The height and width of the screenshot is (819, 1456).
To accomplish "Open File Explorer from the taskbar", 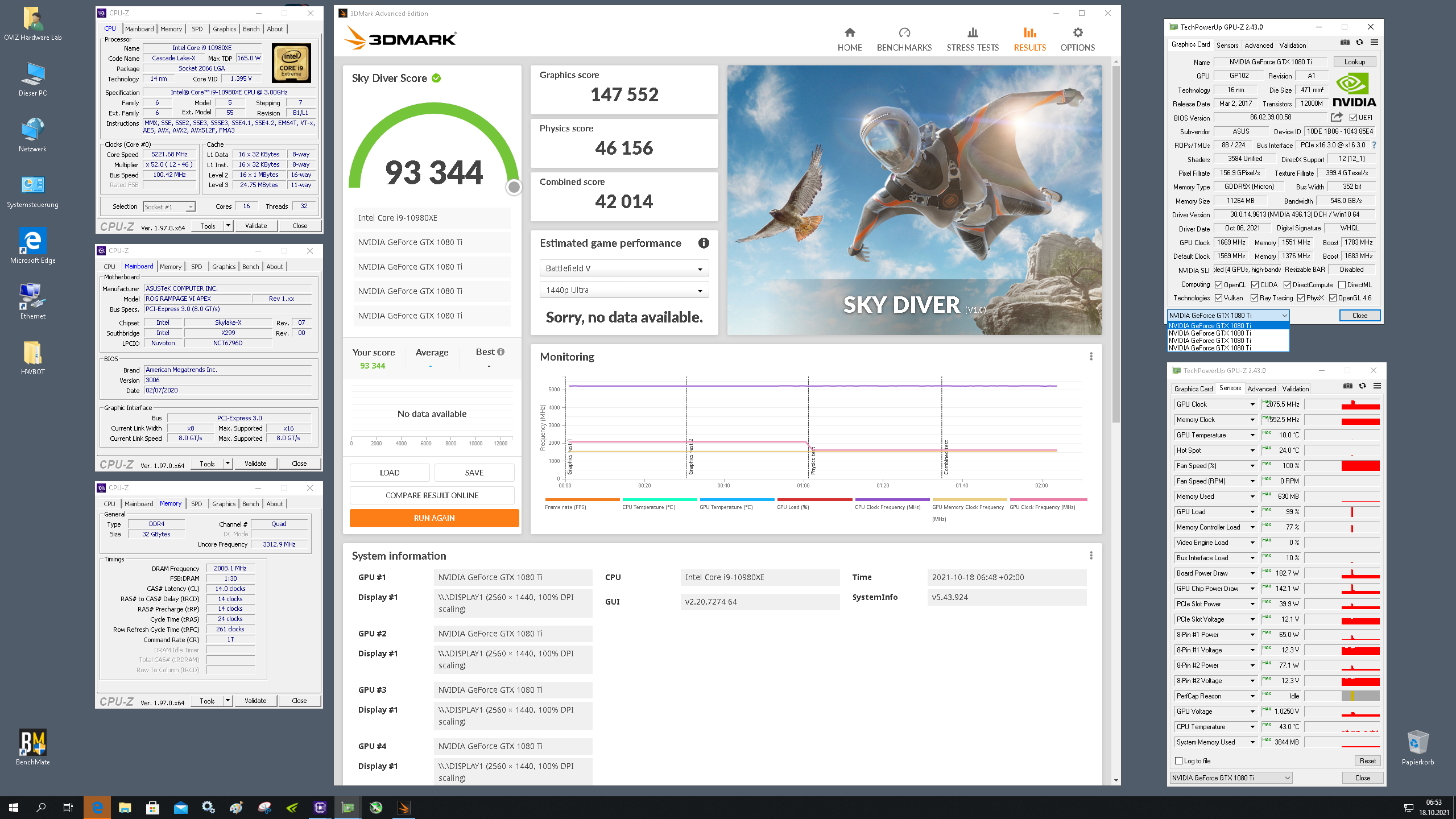I will click(125, 807).
